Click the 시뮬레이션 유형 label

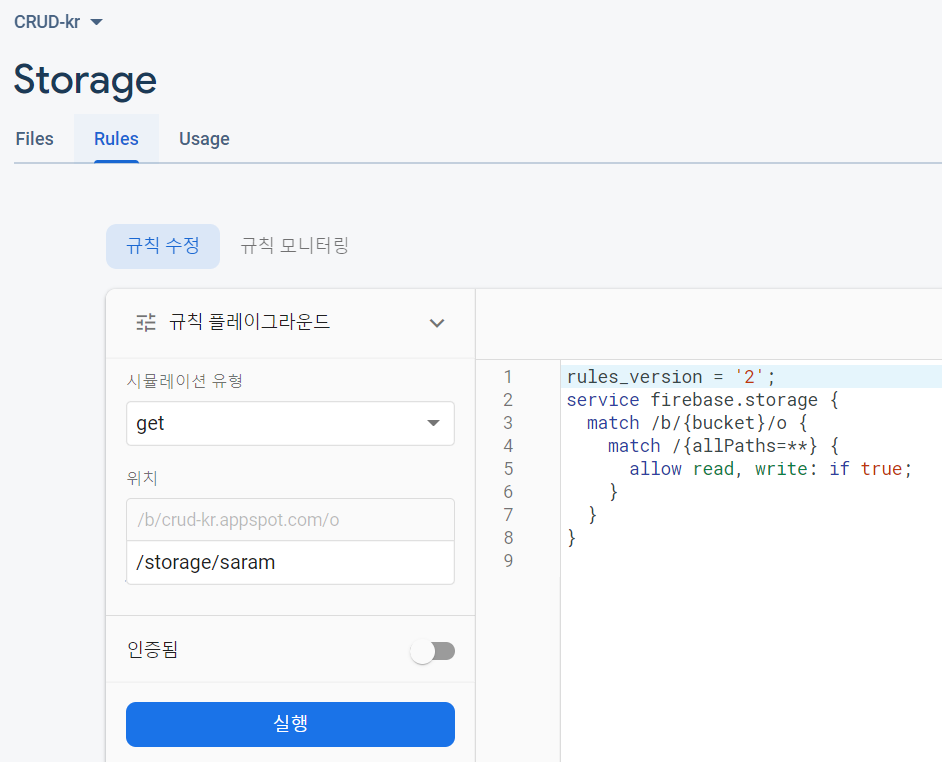[184, 381]
